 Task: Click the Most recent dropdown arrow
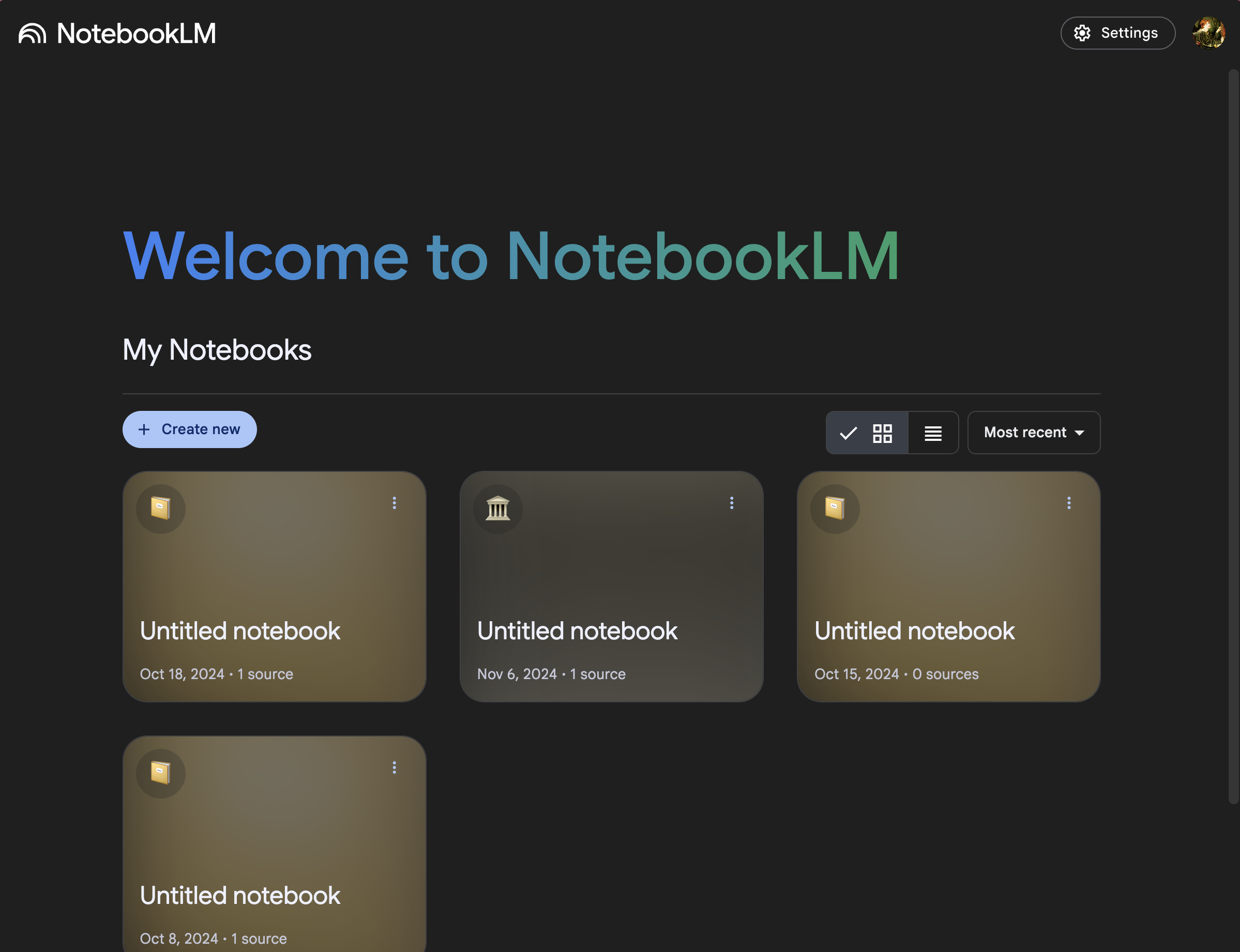tap(1080, 433)
